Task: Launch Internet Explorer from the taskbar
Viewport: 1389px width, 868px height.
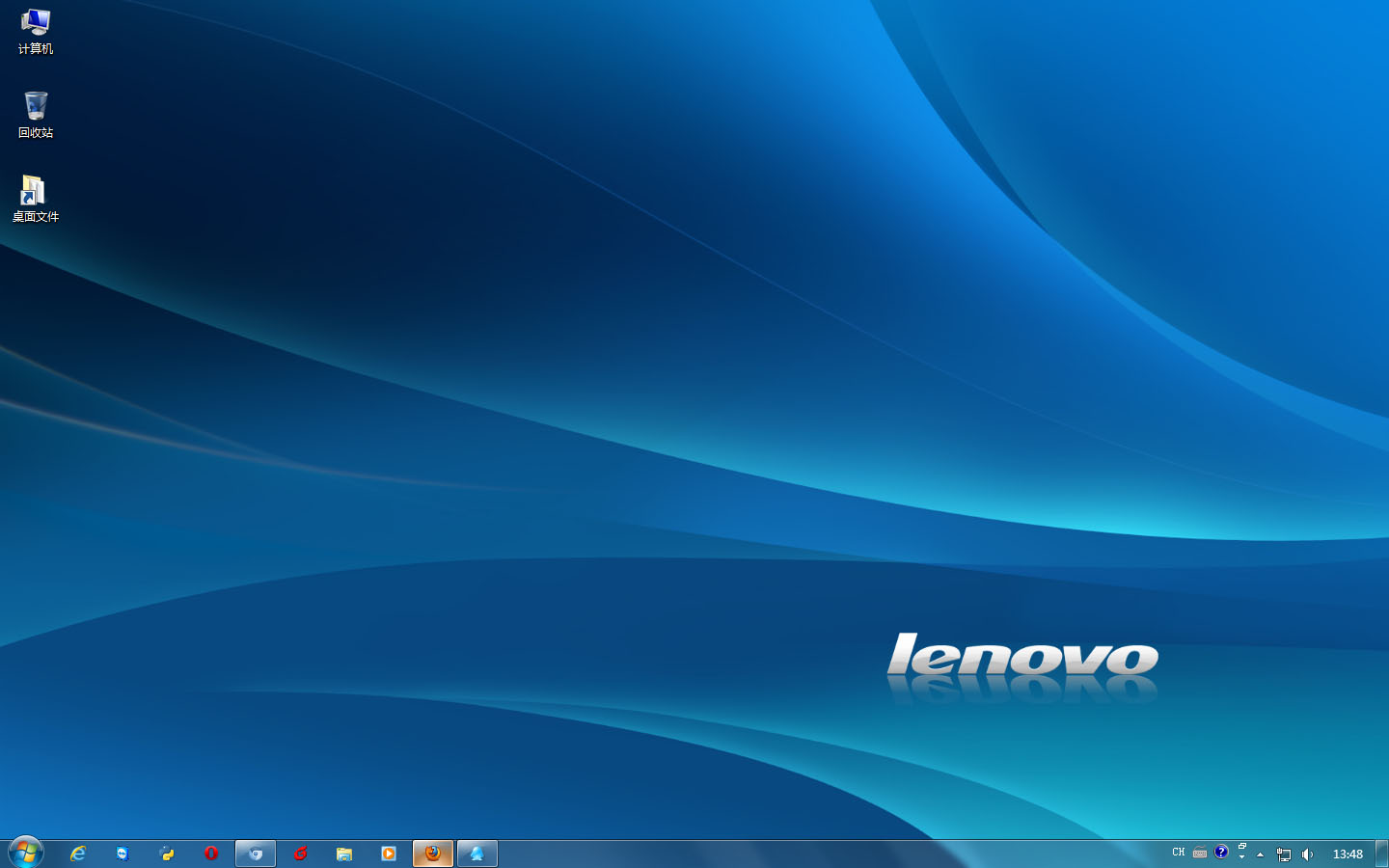Action: coord(78,854)
